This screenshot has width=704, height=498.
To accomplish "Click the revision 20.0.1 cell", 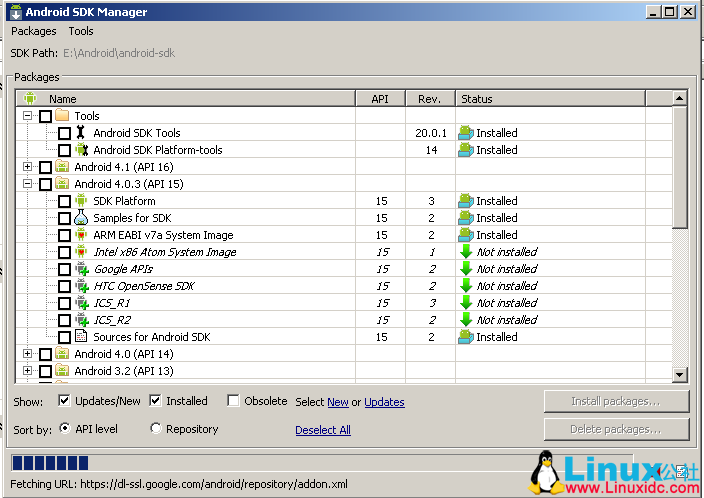I will (431, 133).
